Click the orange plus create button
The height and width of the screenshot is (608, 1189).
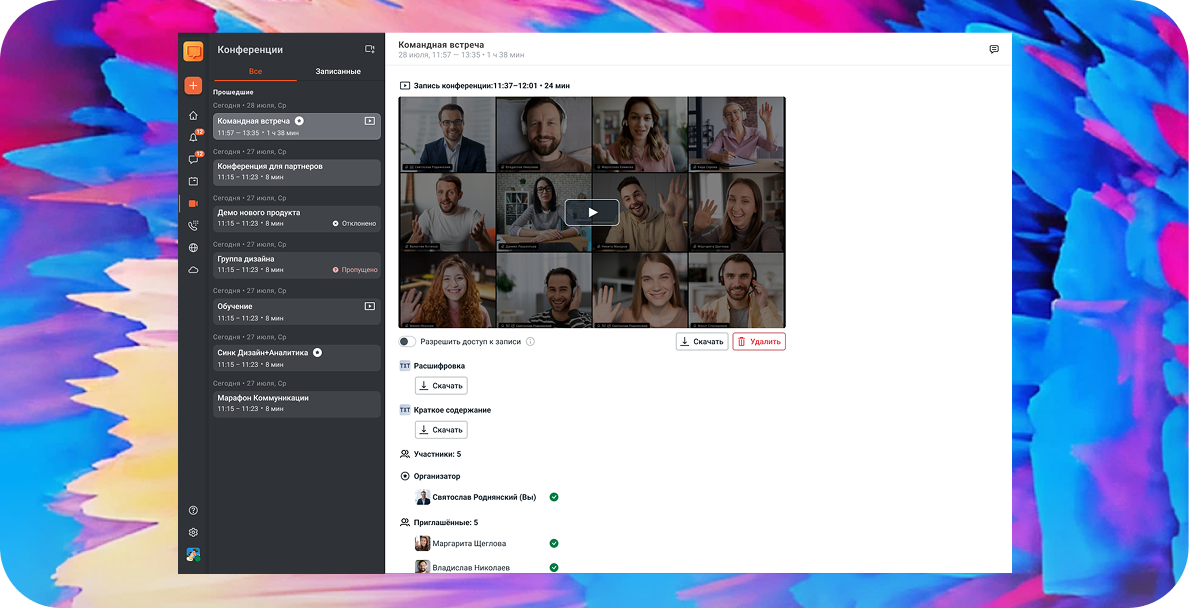[193, 85]
